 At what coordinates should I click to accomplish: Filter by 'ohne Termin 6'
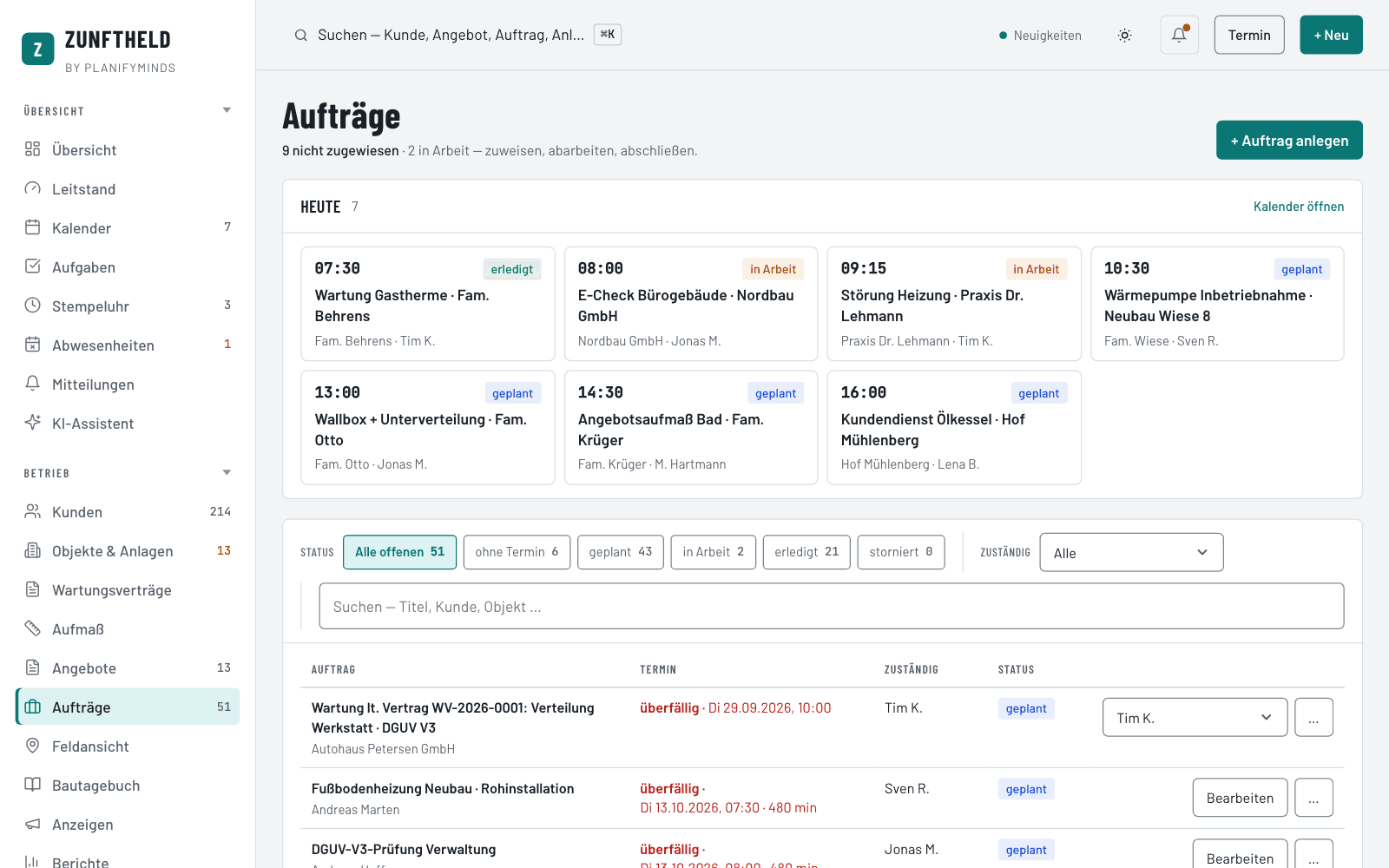[x=517, y=552]
